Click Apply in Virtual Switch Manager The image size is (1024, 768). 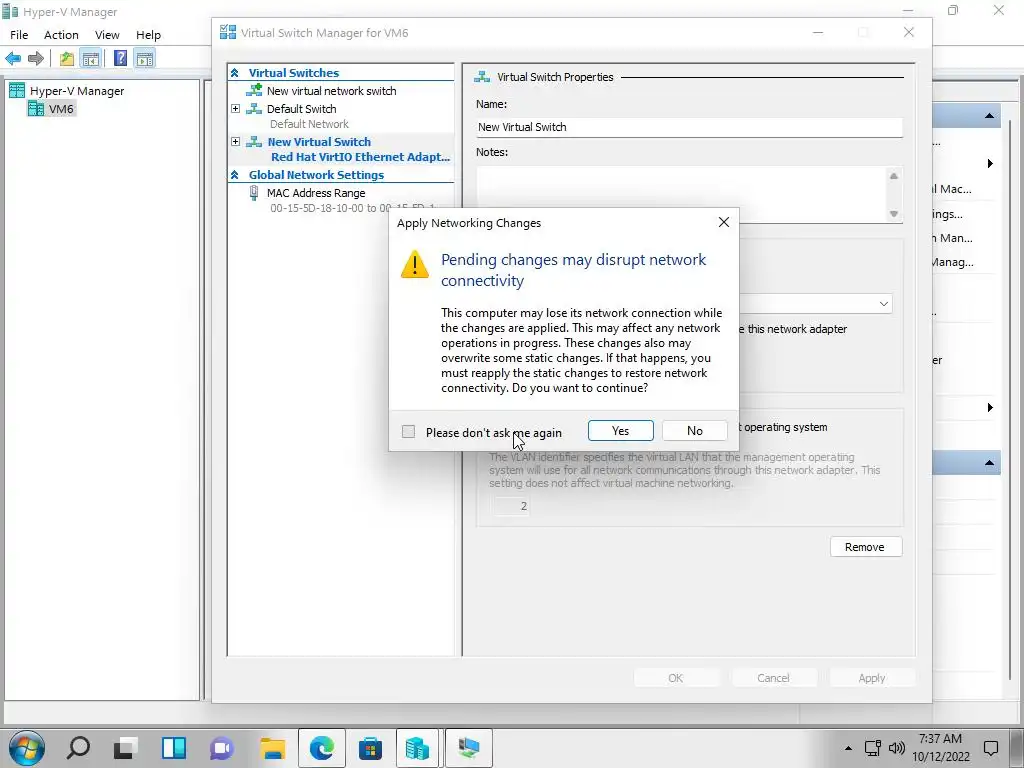point(872,678)
